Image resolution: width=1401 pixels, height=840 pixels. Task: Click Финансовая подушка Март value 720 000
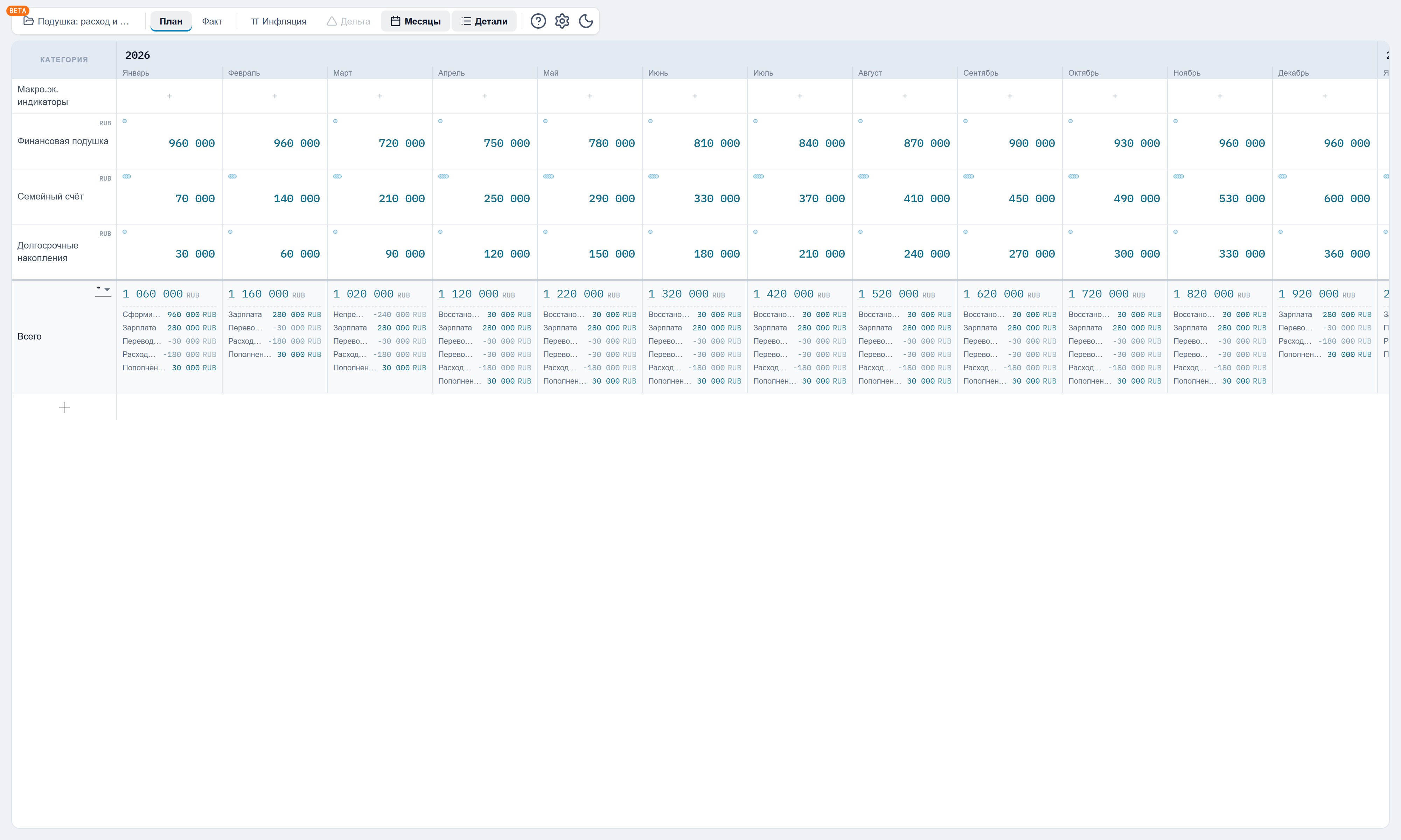(401, 143)
